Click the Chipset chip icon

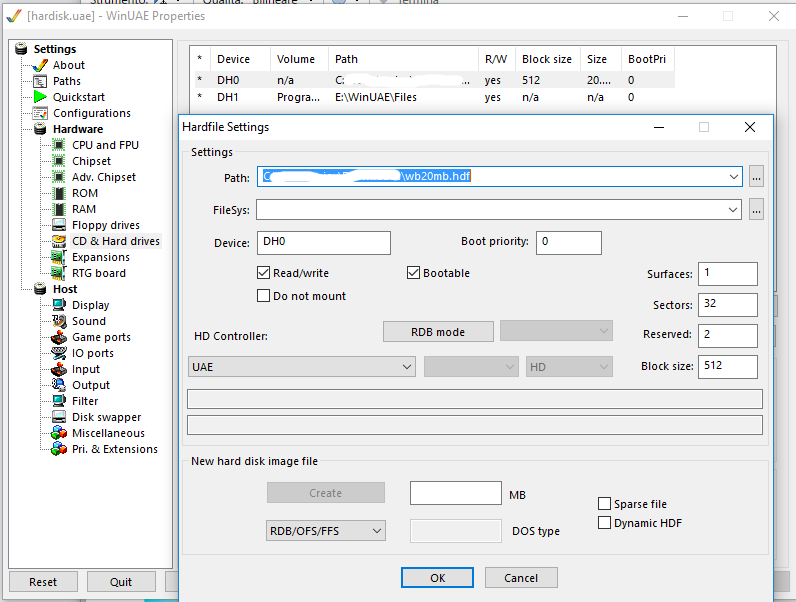[59, 161]
